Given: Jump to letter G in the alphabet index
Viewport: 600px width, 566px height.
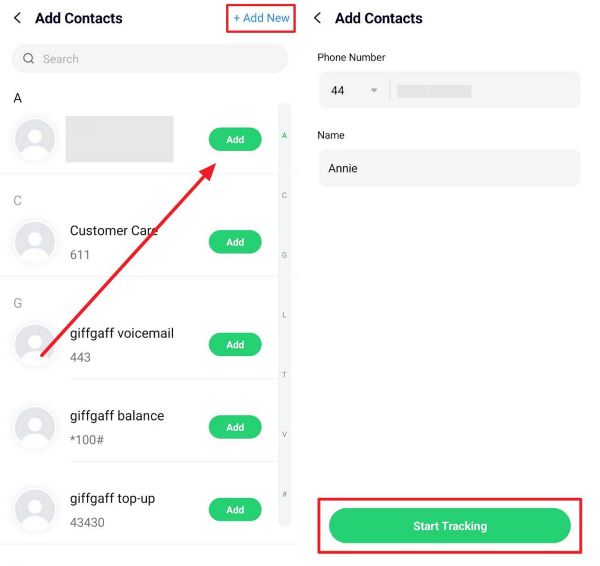Looking at the screenshot, I should (284, 255).
